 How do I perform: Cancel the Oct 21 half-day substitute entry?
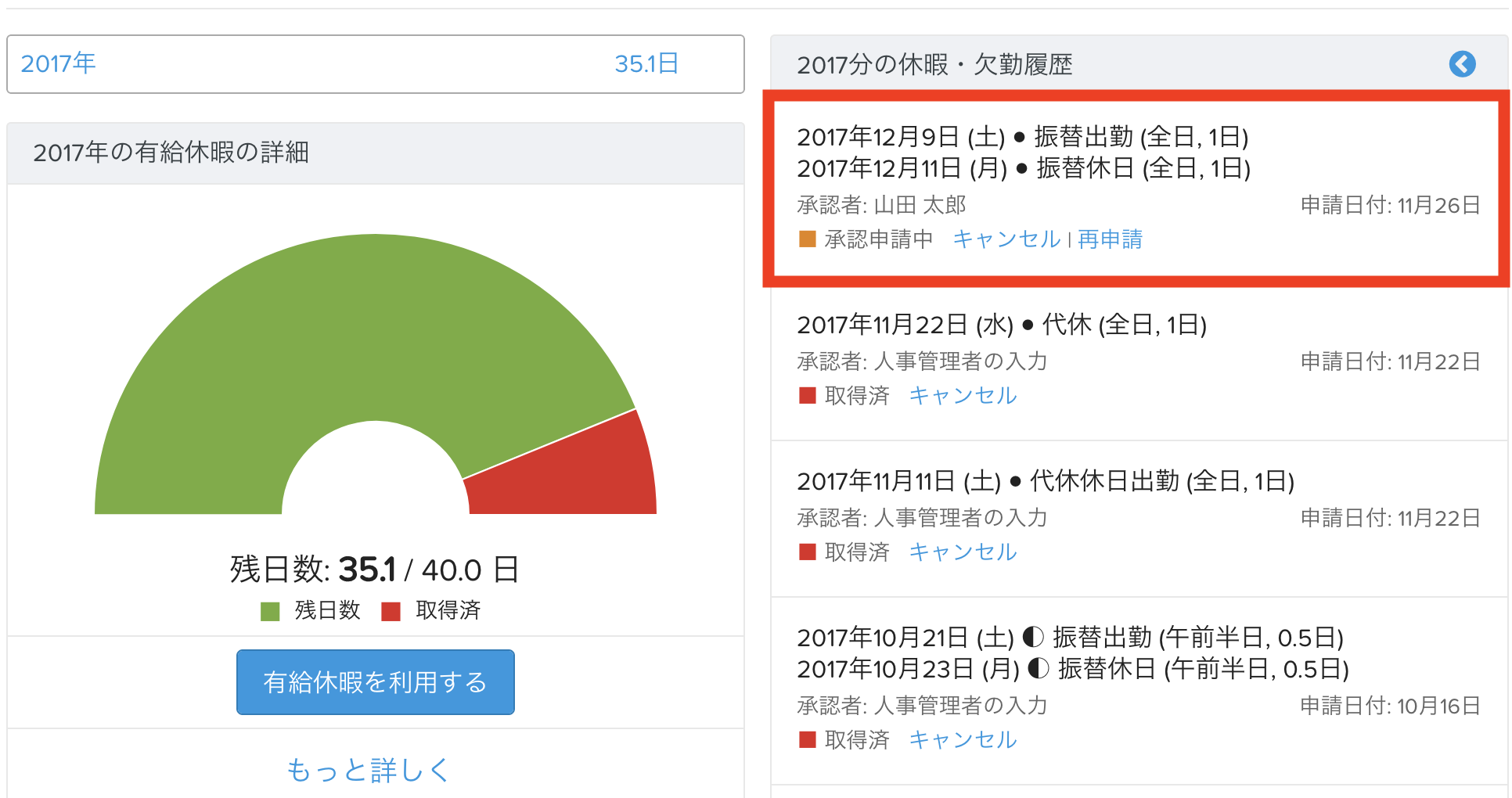pos(963,739)
